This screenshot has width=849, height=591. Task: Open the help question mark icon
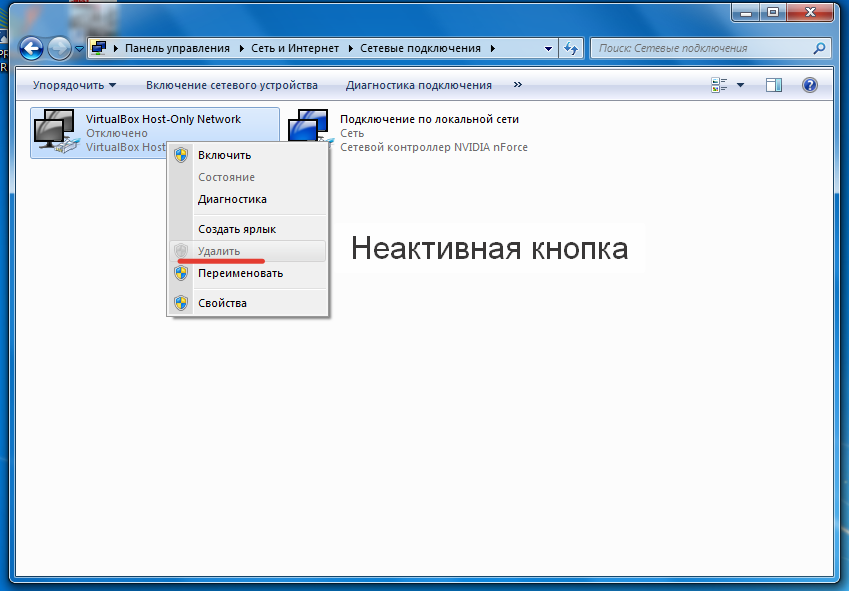tap(810, 85)
